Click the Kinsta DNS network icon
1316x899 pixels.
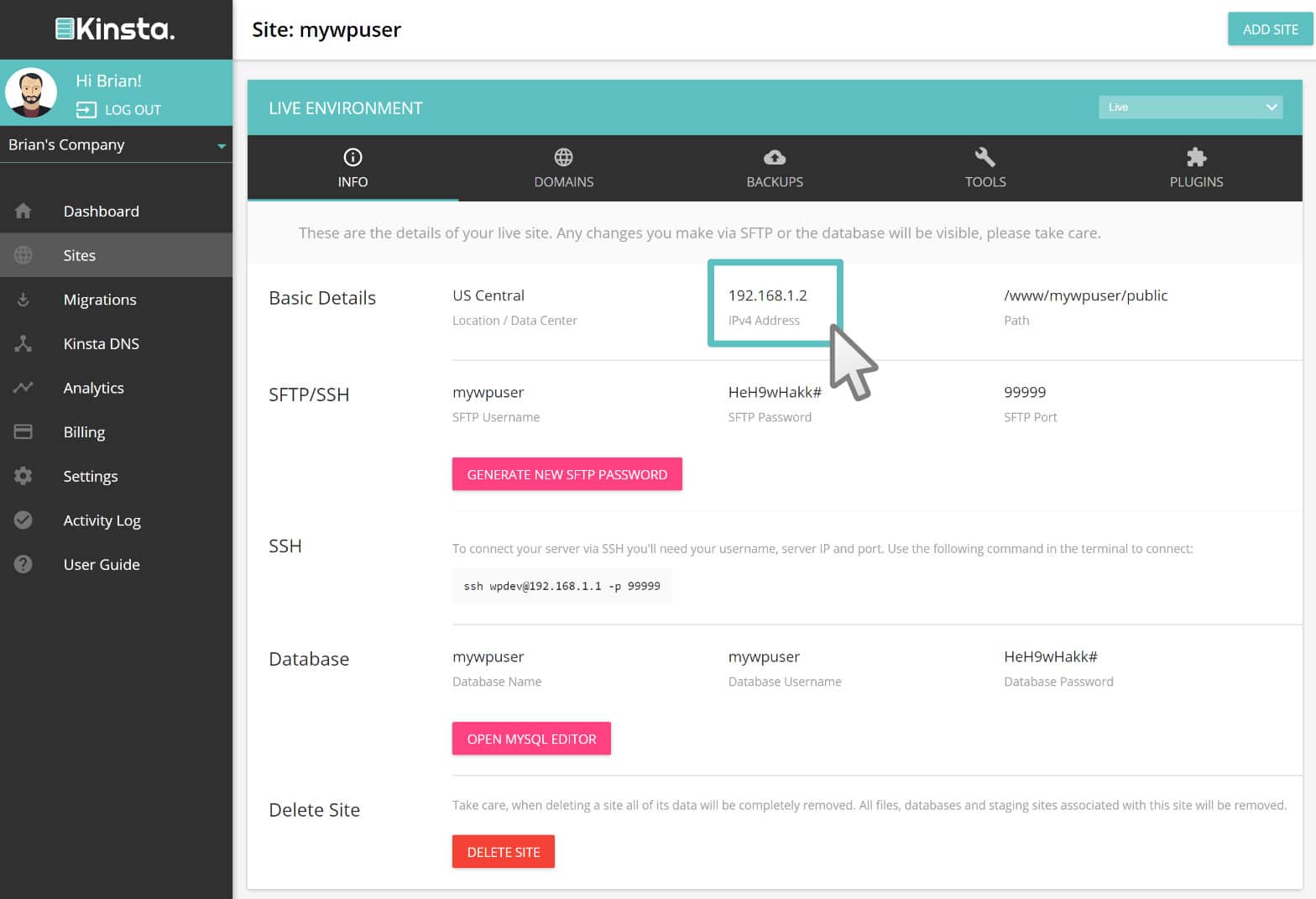(x=23, y=343)
